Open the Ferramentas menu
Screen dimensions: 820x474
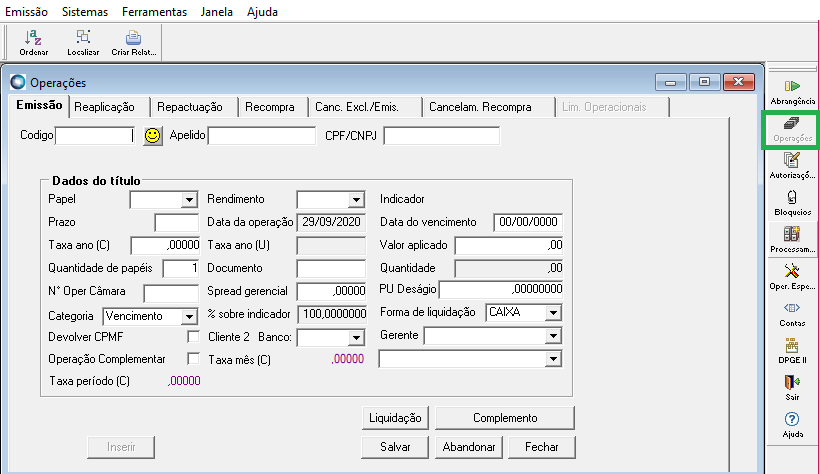(x=154, y=12)
